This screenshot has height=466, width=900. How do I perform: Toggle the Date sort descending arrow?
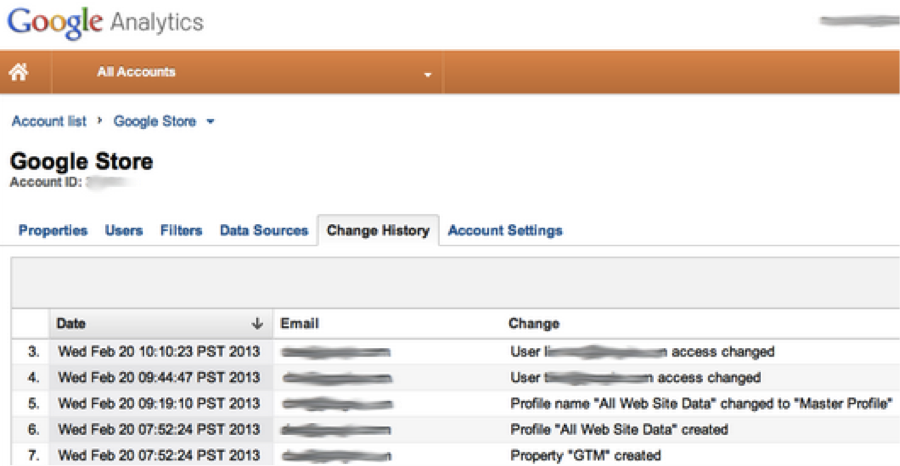click(x=257, y=324)
